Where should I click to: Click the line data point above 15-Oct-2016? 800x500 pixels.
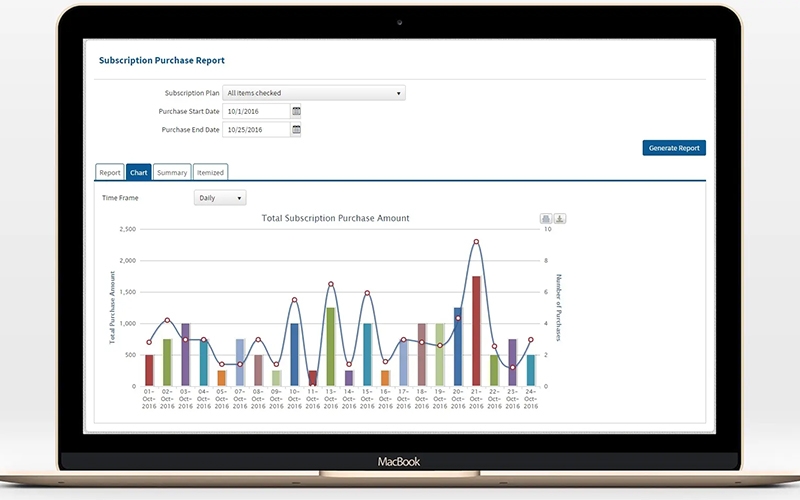tap(367, 293)
